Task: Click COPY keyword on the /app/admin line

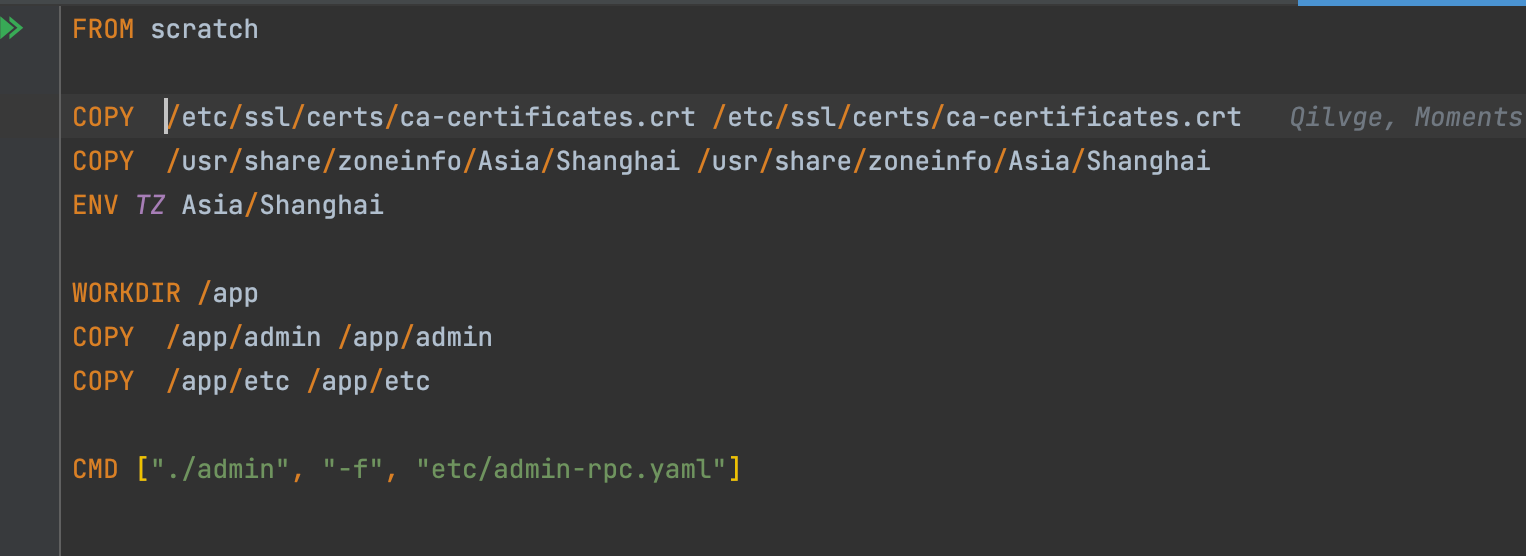Action: coord(103,338)
